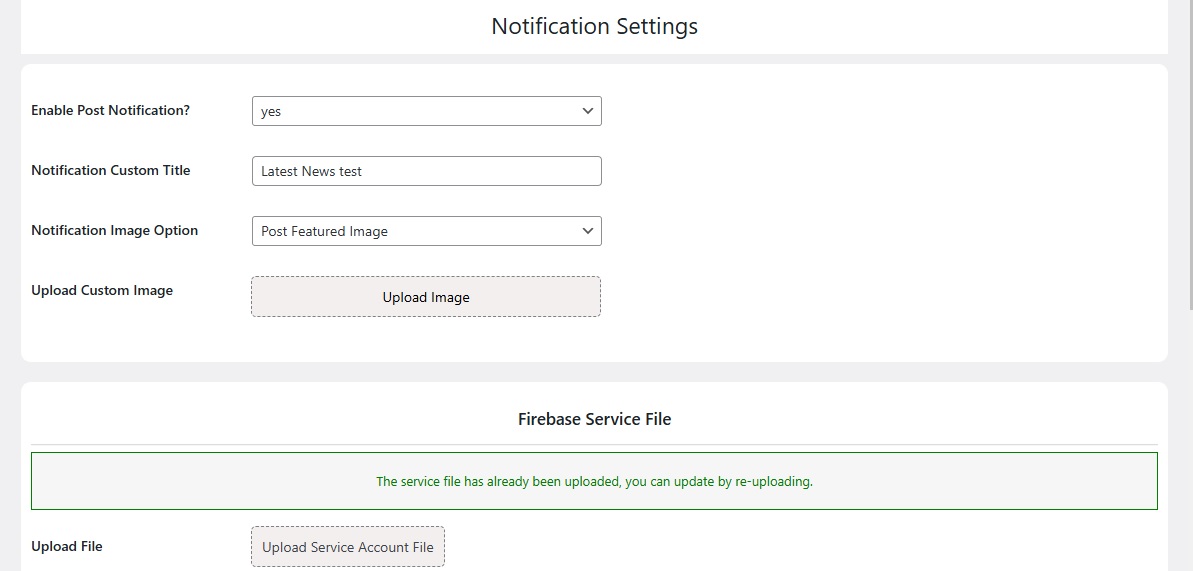Click the vertical scrollbar thumb at right edge
This screenshot has height=571, width=1193.
tap(1190, 155)
